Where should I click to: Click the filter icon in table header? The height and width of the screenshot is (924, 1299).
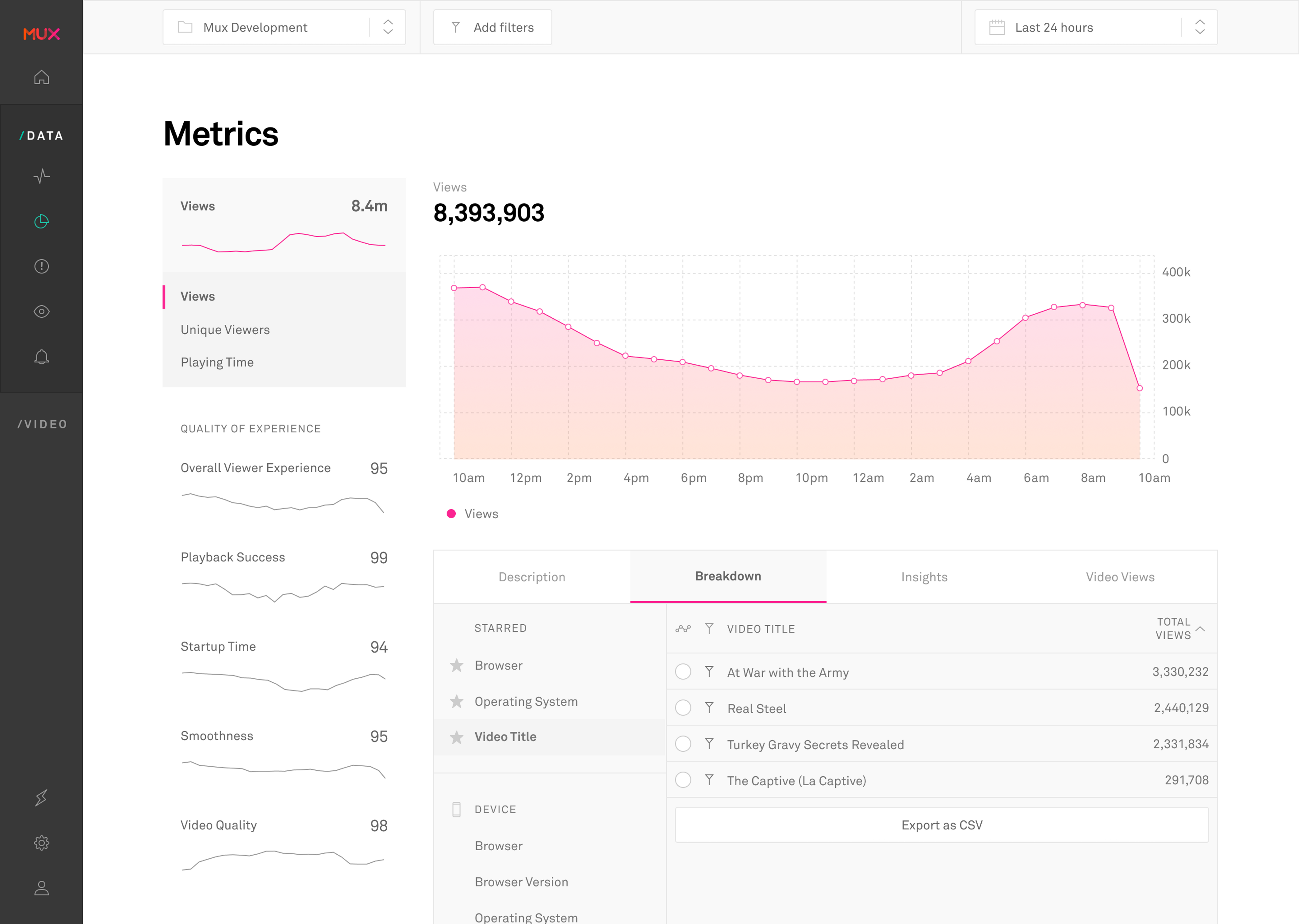709,629
